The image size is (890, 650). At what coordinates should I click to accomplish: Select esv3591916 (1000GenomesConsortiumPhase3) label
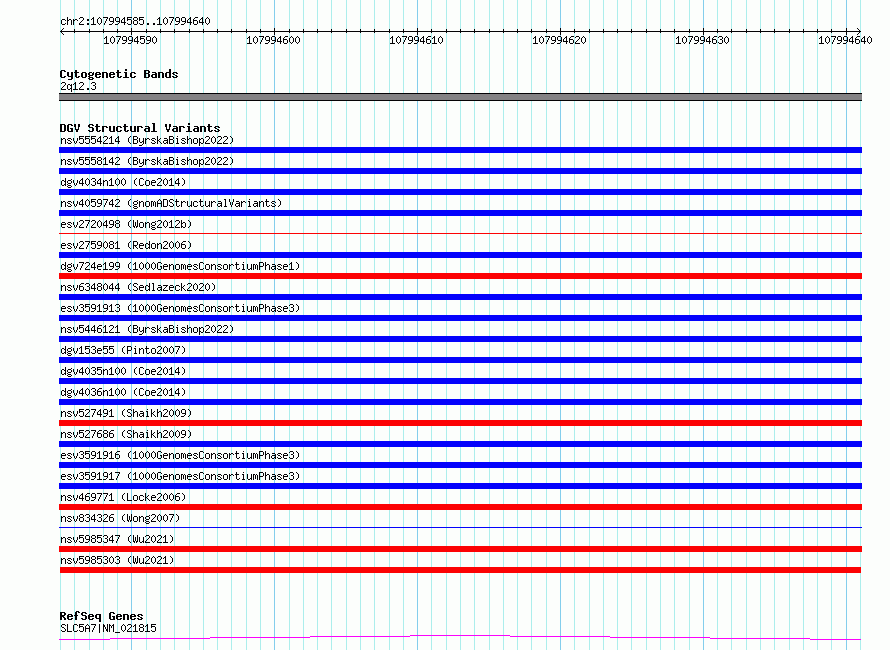click(179, 455)
